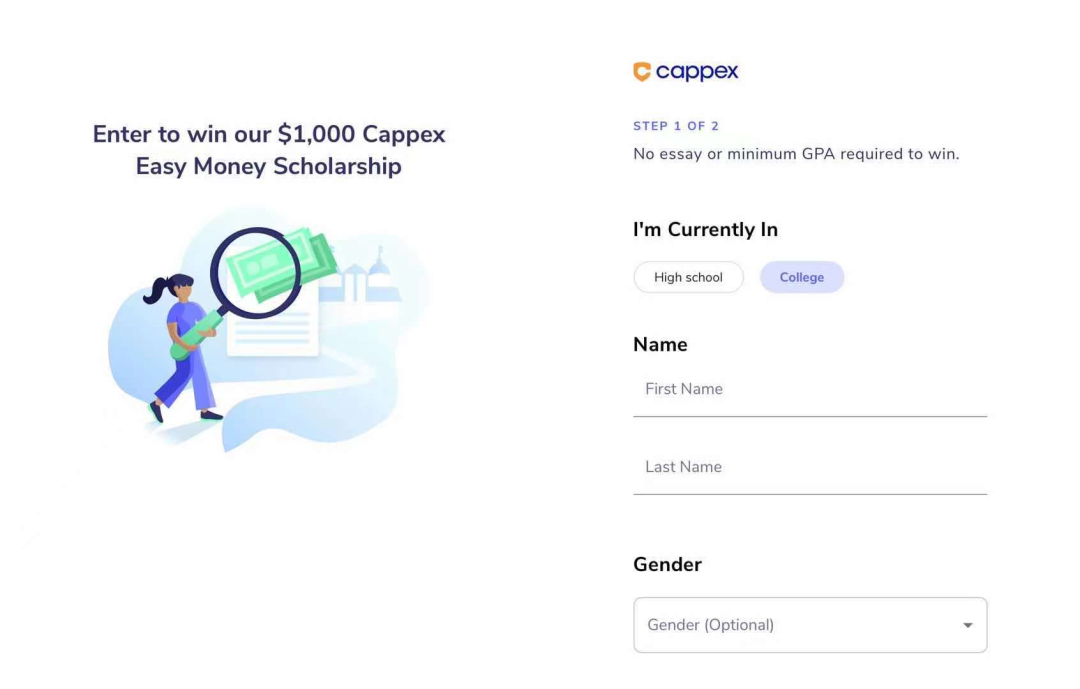The height and width of the screenshot is (689, 1080).
Task: Click the 'No essay or minimum GPA' text
Action: (796, 154)
